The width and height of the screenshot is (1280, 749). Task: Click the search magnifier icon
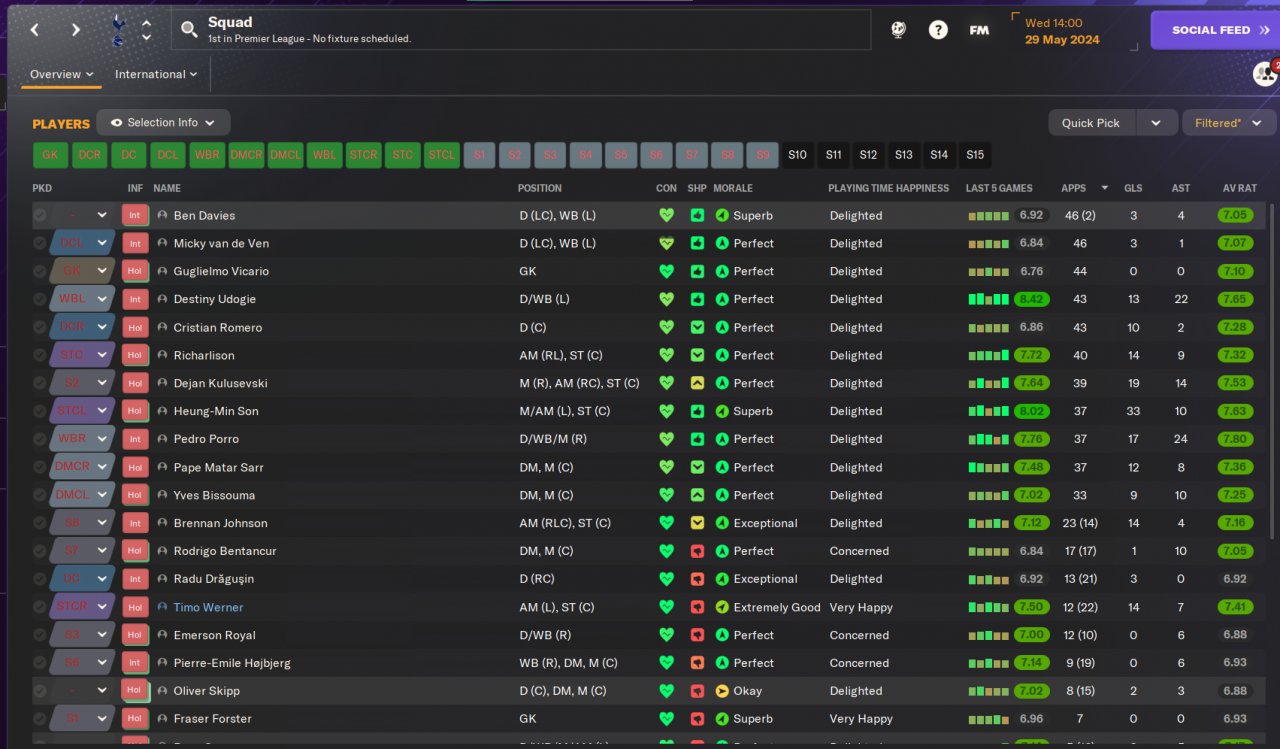pyautogui.click(x=189, y=30)
